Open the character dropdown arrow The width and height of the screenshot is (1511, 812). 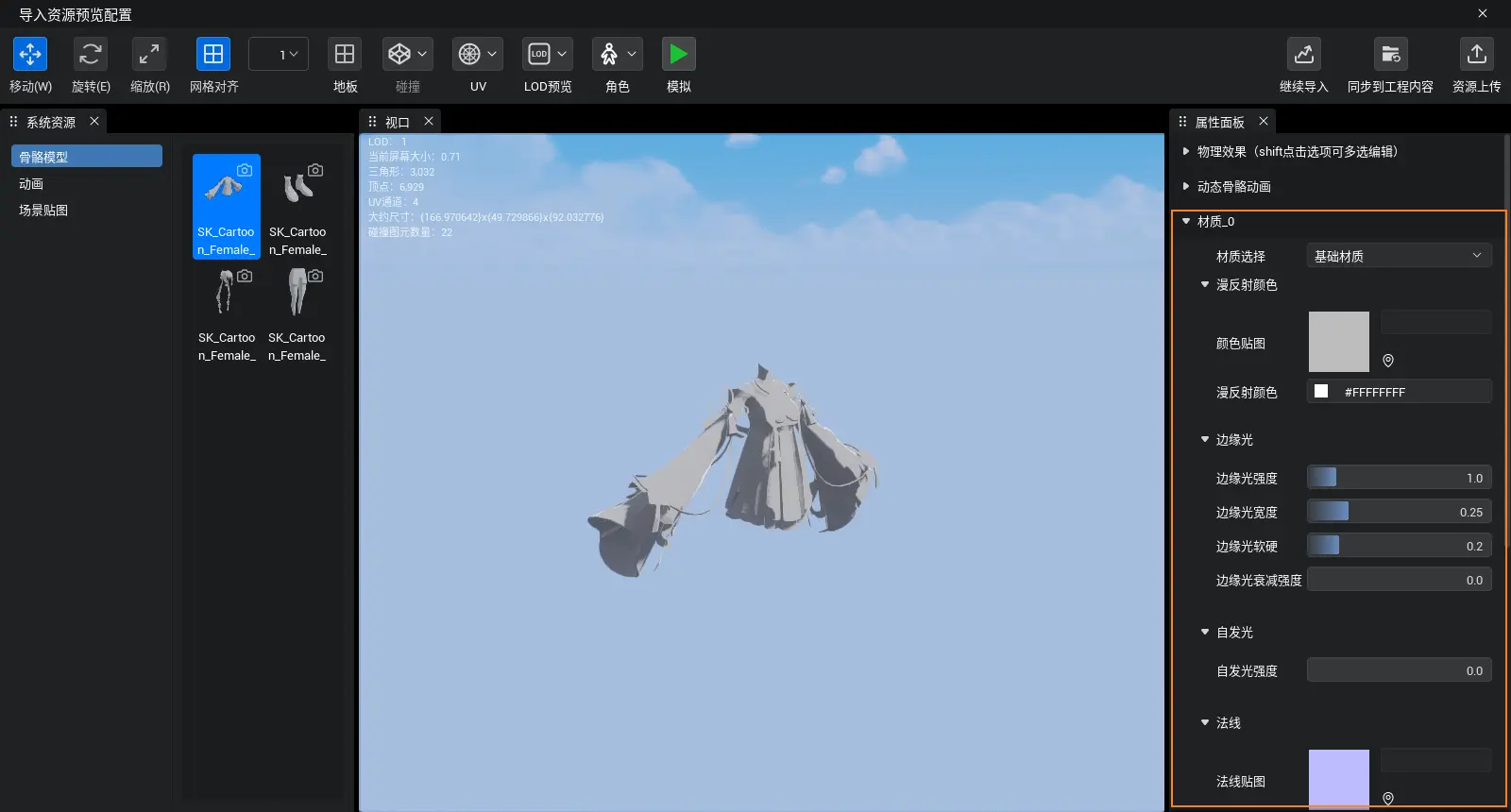[632, 54]
